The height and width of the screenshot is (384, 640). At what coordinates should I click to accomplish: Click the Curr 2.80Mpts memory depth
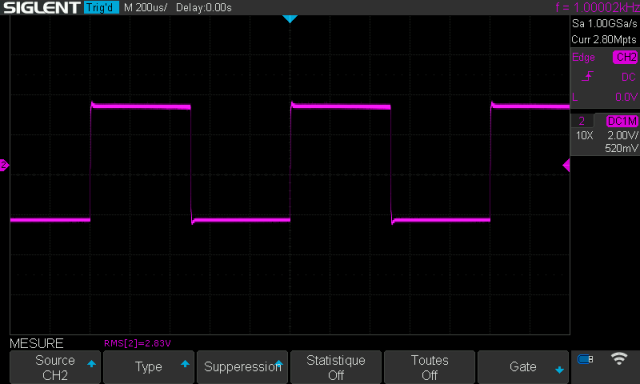(604, 40)
